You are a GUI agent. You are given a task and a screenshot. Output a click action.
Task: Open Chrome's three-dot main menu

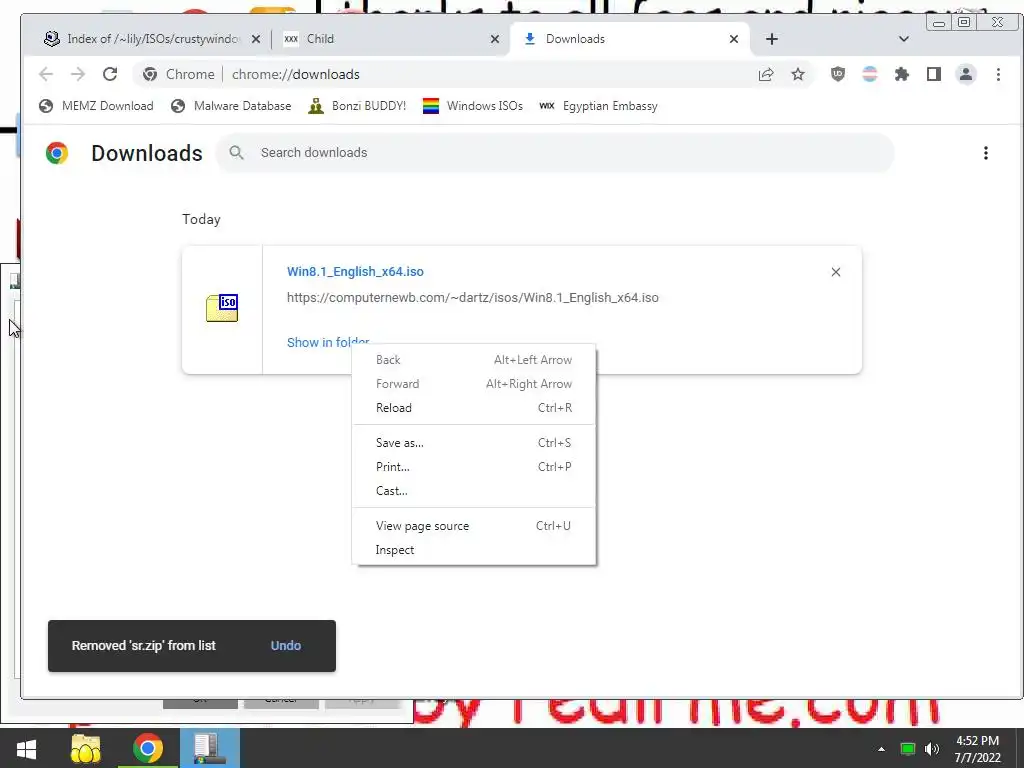[999, 74]
